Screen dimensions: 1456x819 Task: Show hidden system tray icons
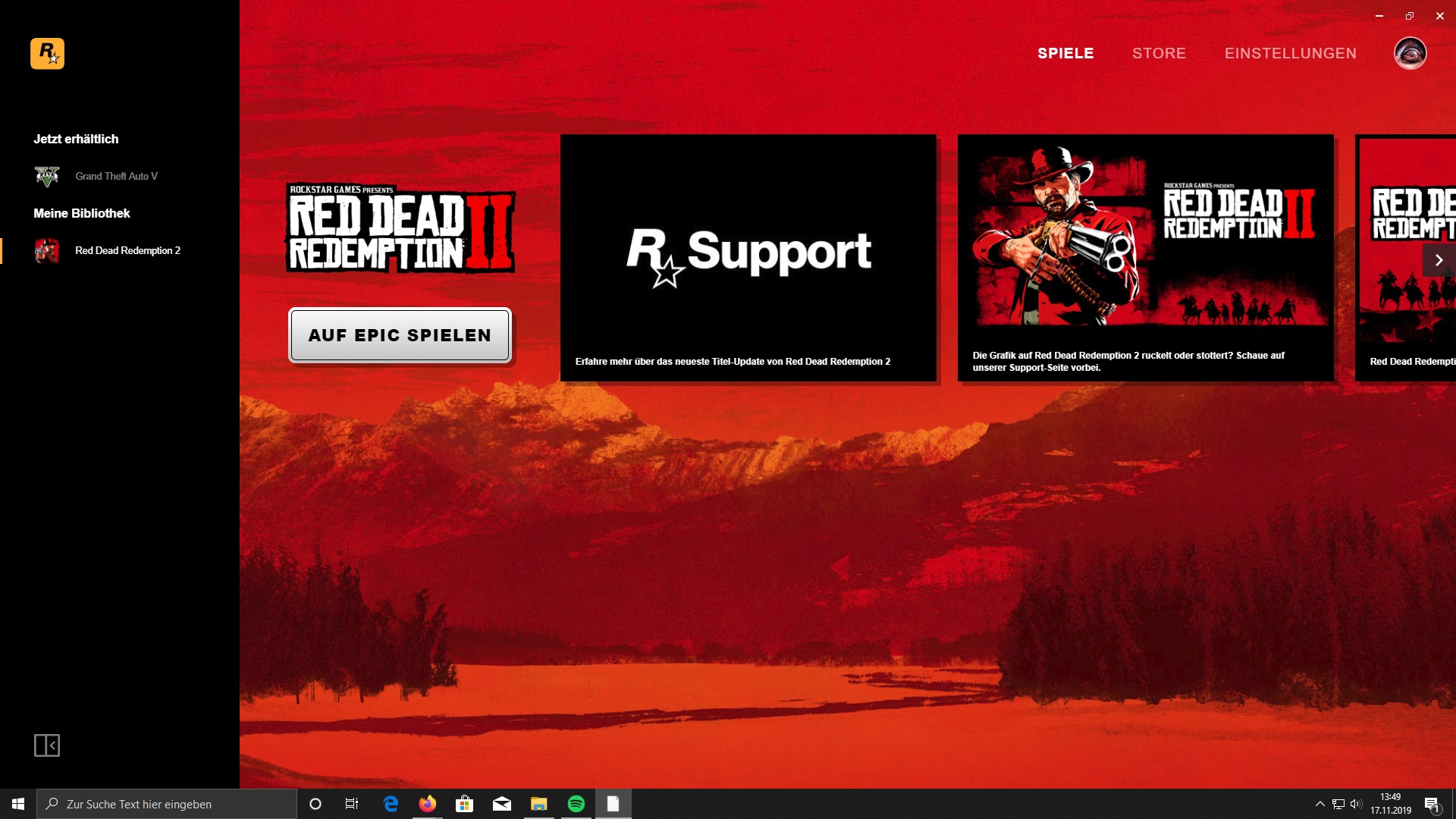tap(1319, 804)
